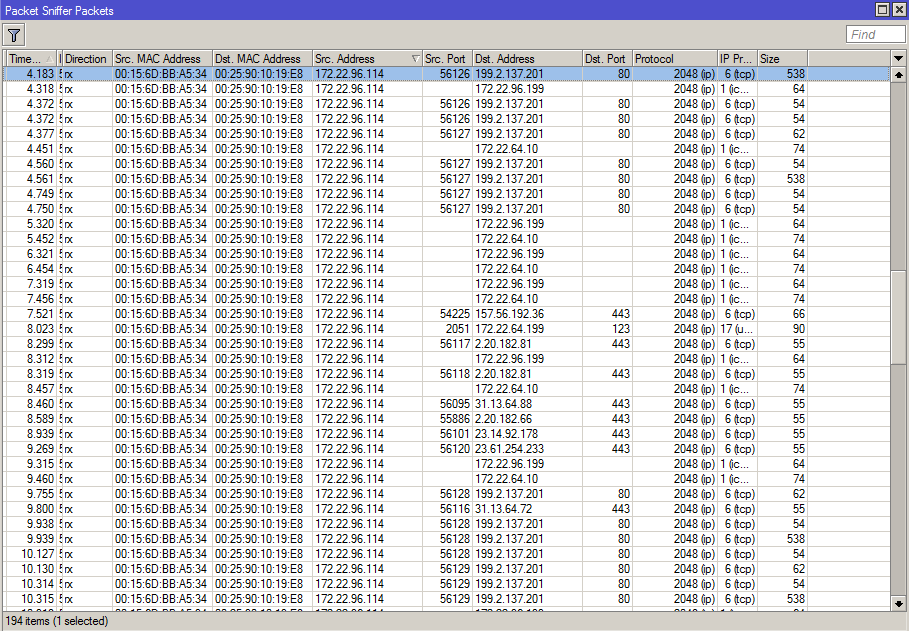Select the packet at time 10.130
The height and width of the screenshot is (631, 909).
(x=446, y=570)
